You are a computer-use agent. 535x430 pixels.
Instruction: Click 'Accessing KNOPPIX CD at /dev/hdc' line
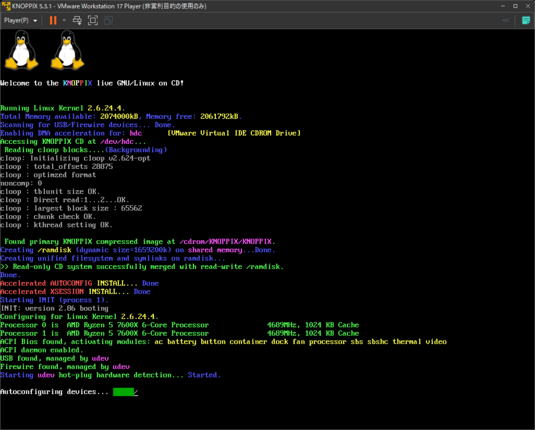(x=73, y=142)
